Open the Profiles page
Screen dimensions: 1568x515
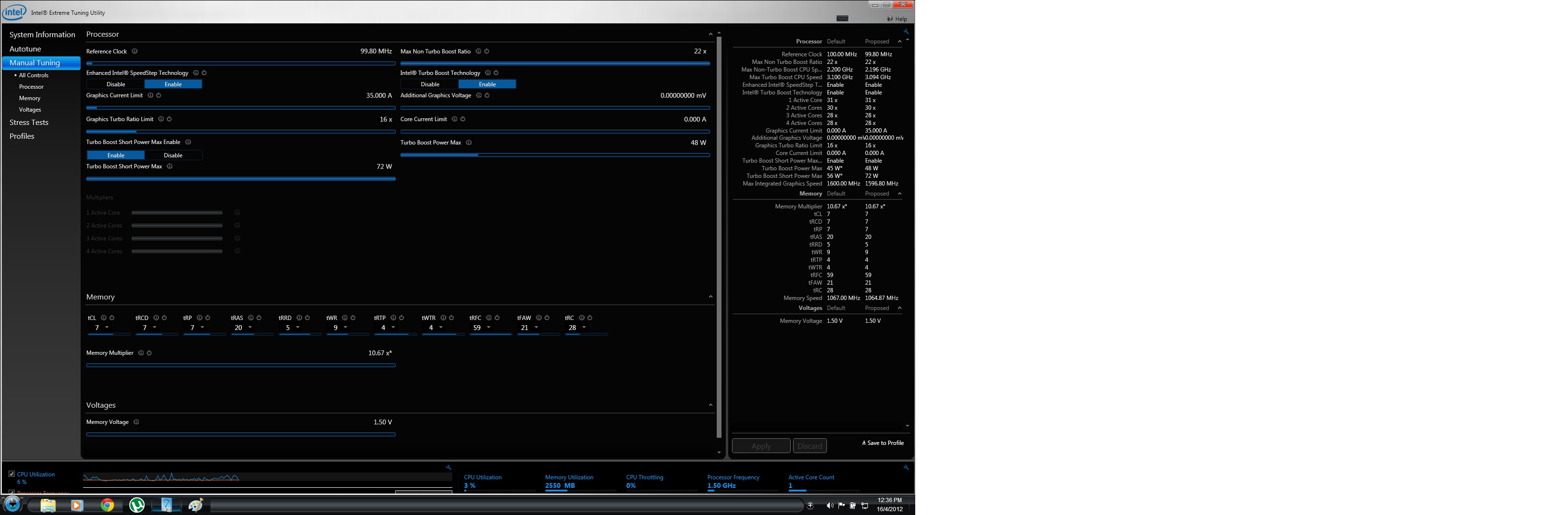21,137
